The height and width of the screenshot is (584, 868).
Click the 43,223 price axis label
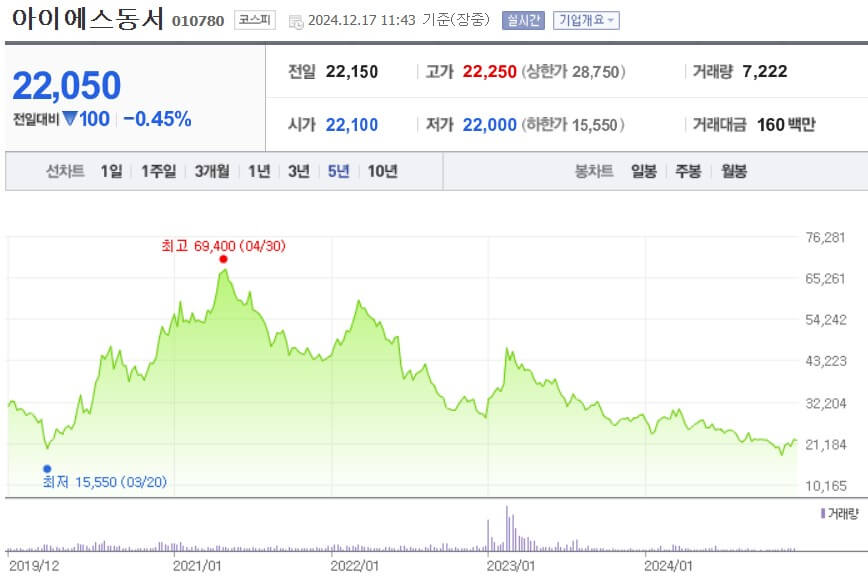coord(826,361)
